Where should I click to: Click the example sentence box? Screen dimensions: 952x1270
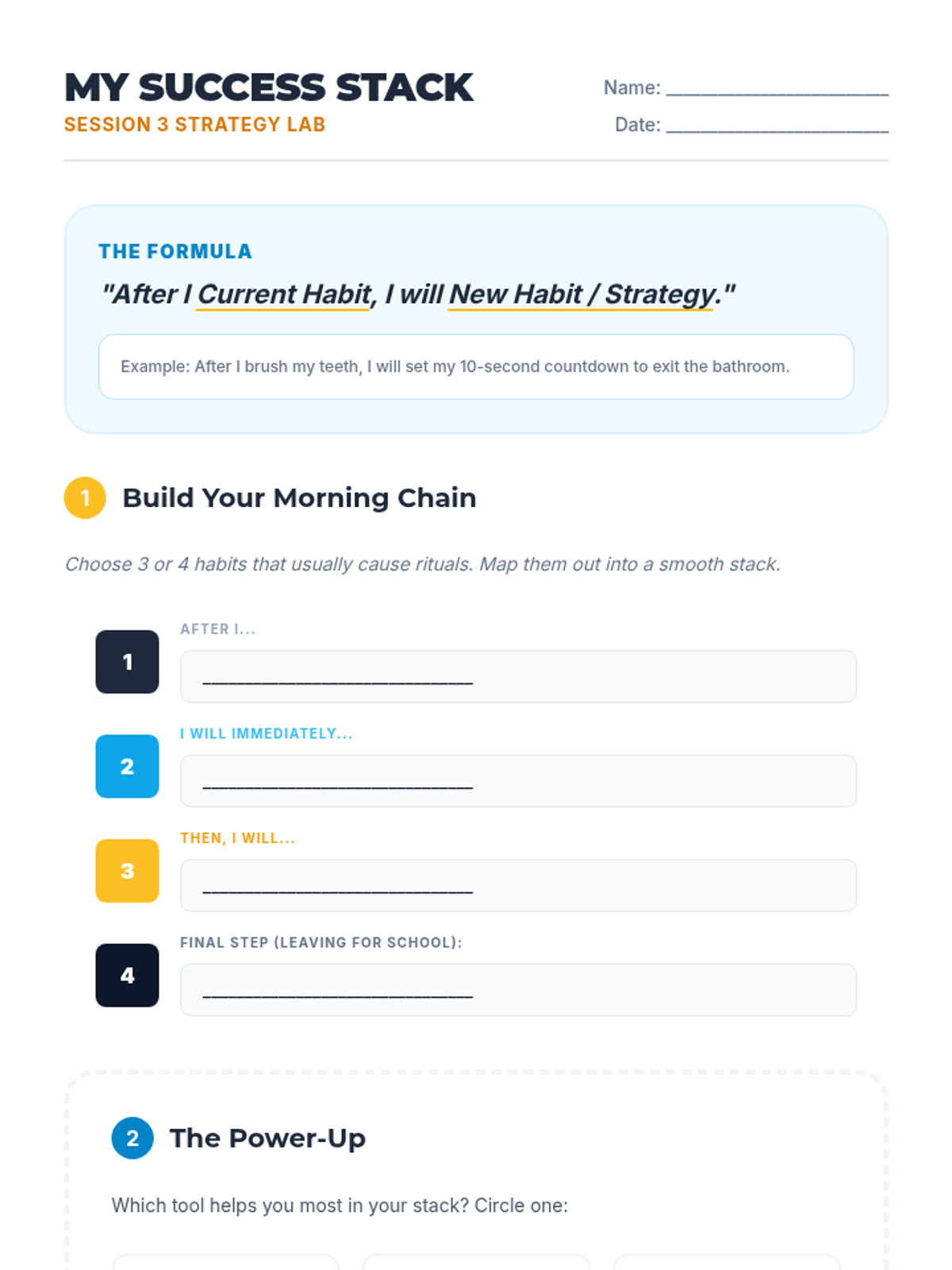tap(476, 367)
